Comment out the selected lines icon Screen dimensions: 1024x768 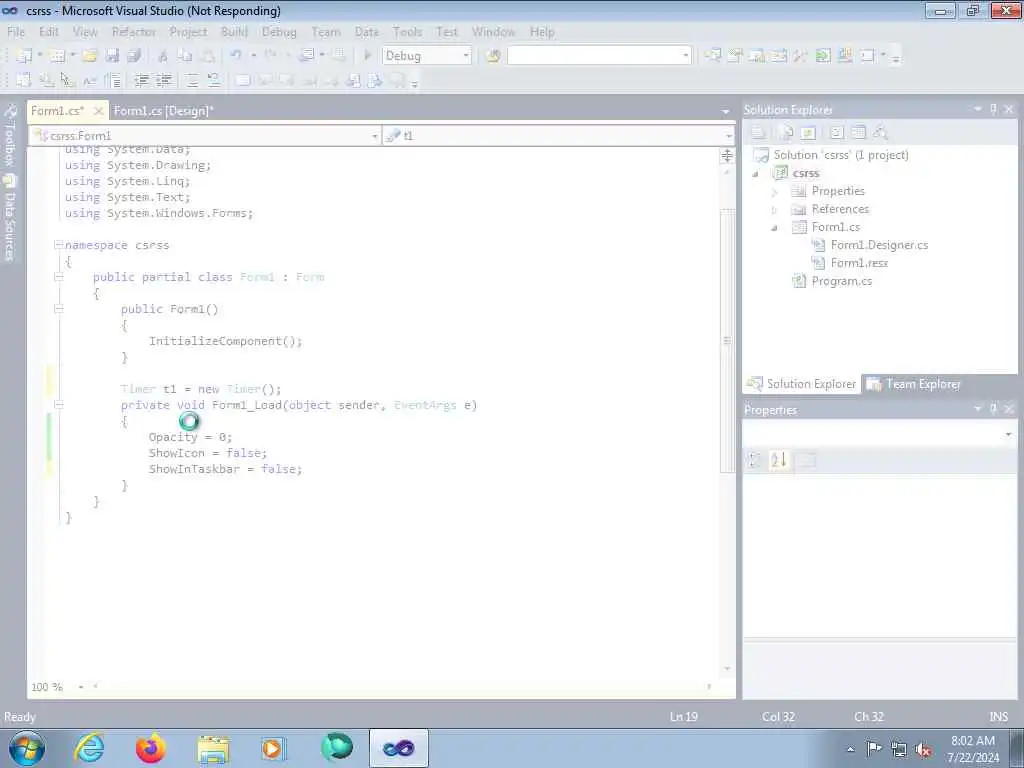pyautogui.click(x=191, y=80)
